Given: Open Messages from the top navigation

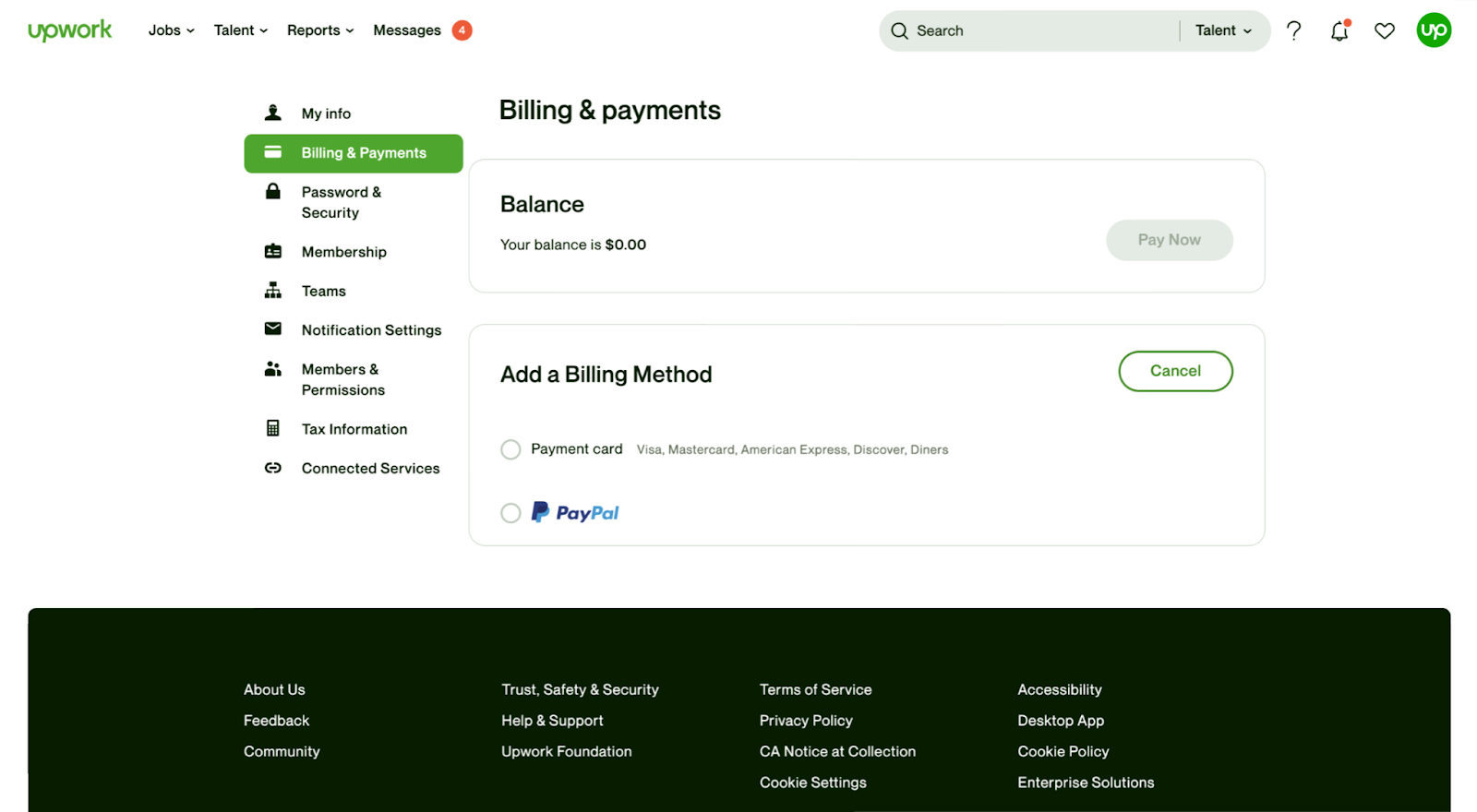Looking at the screenshot, I should point(407,30).
